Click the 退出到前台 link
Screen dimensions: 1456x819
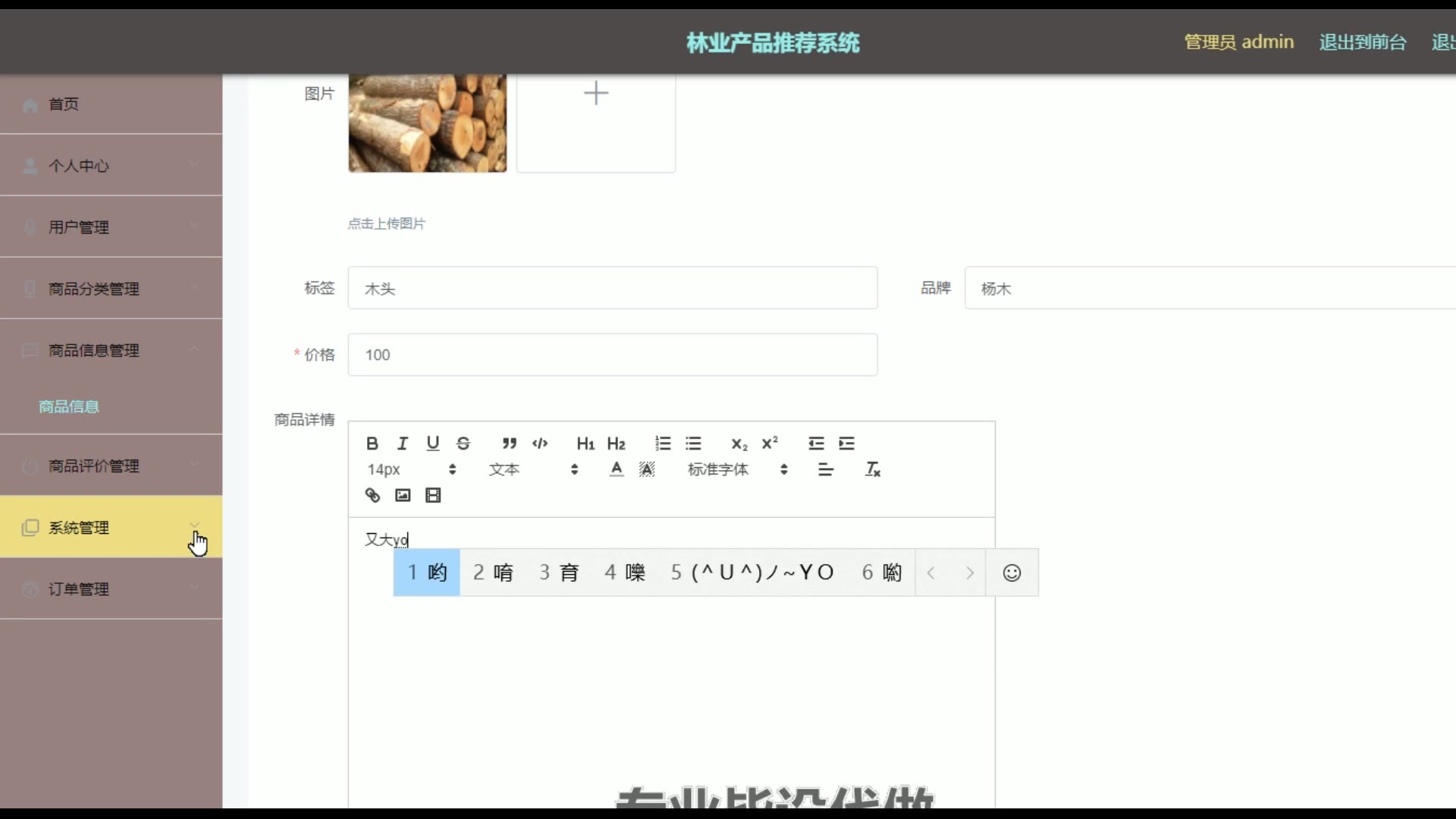pos(1363,42)
